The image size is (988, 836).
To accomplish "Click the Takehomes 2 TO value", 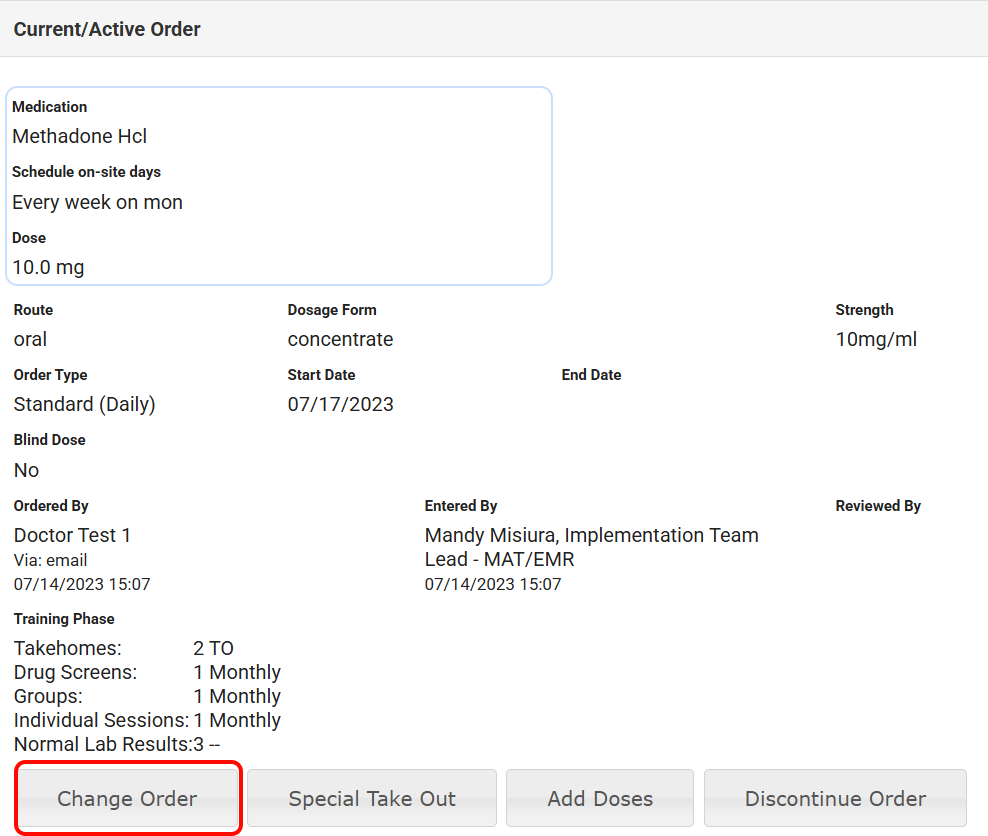I will (x=213, y=648).
